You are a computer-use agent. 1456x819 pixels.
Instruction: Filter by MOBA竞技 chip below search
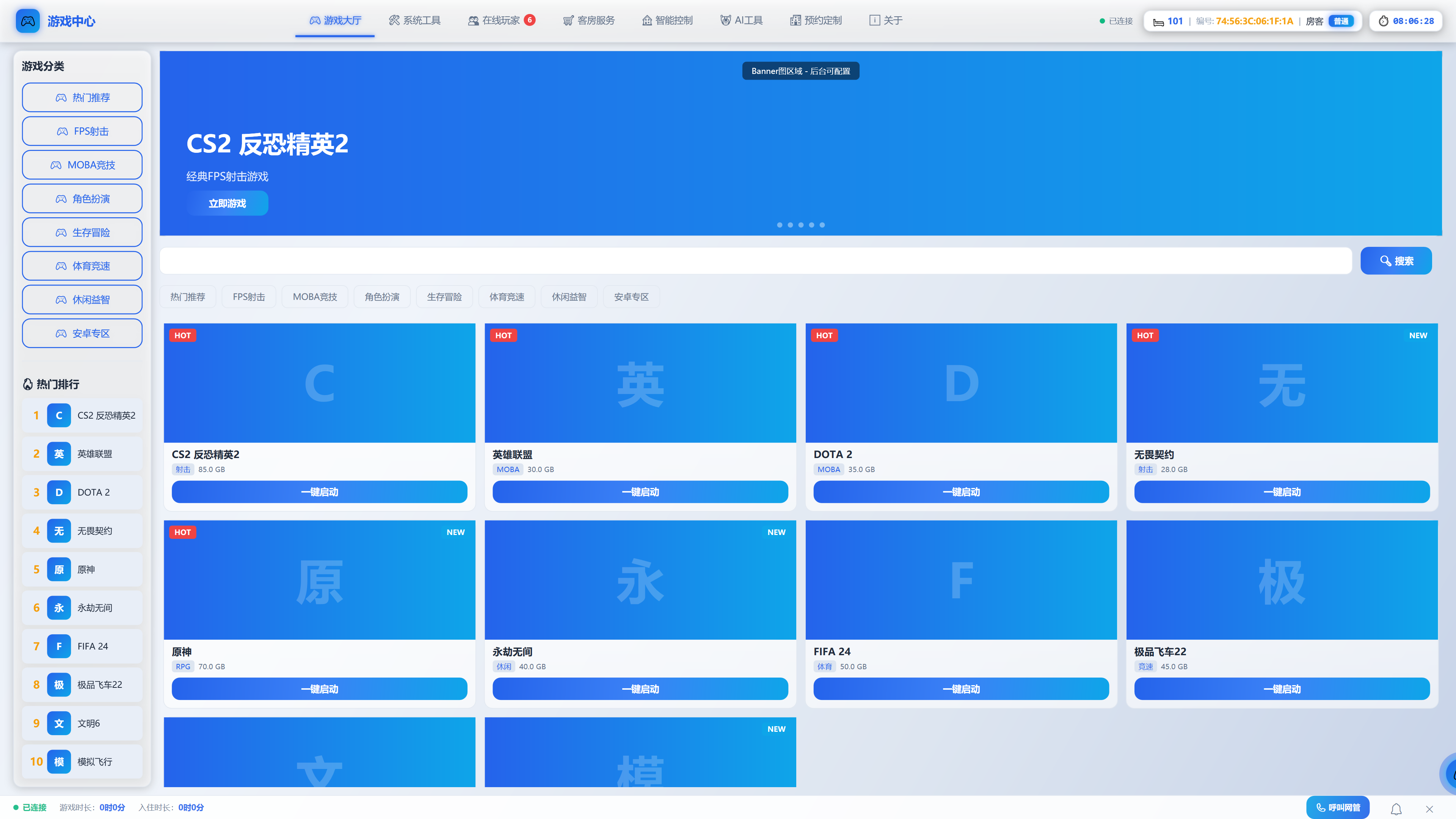coord(315,297)
